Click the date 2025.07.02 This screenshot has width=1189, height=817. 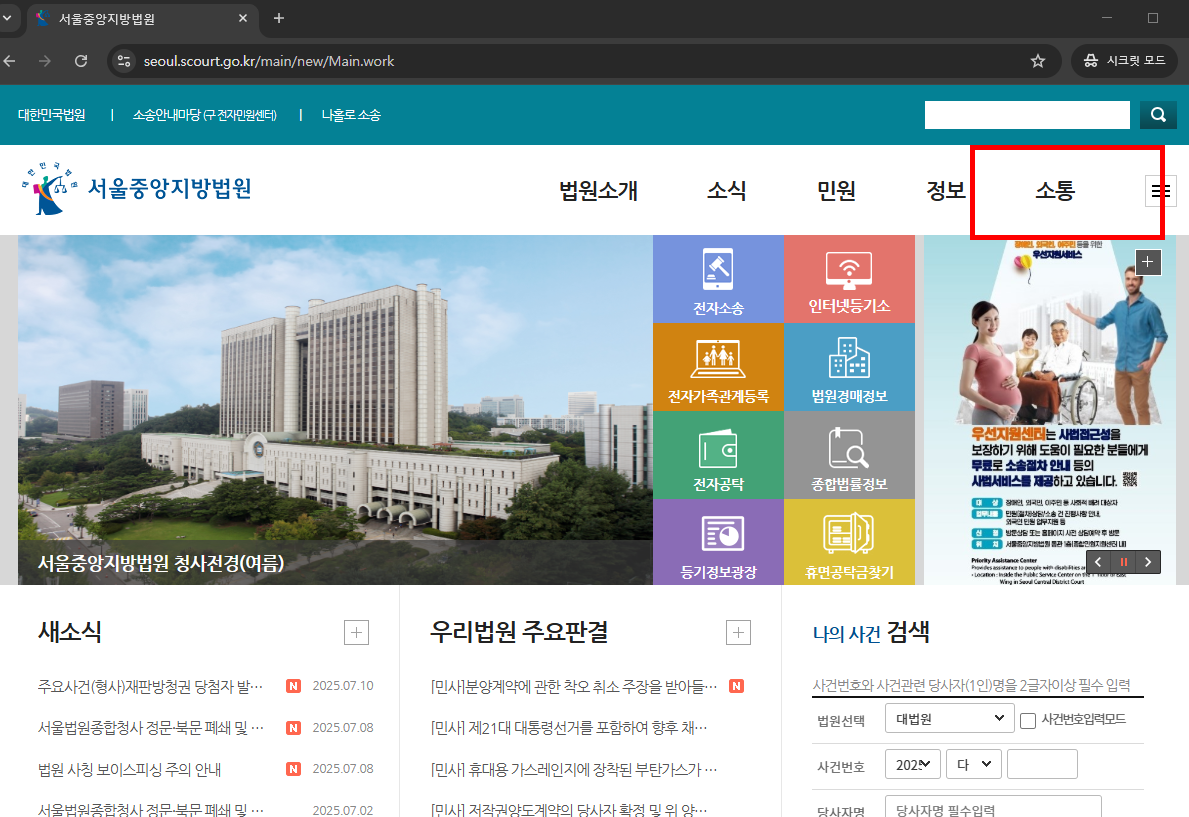tap(343, 809)
